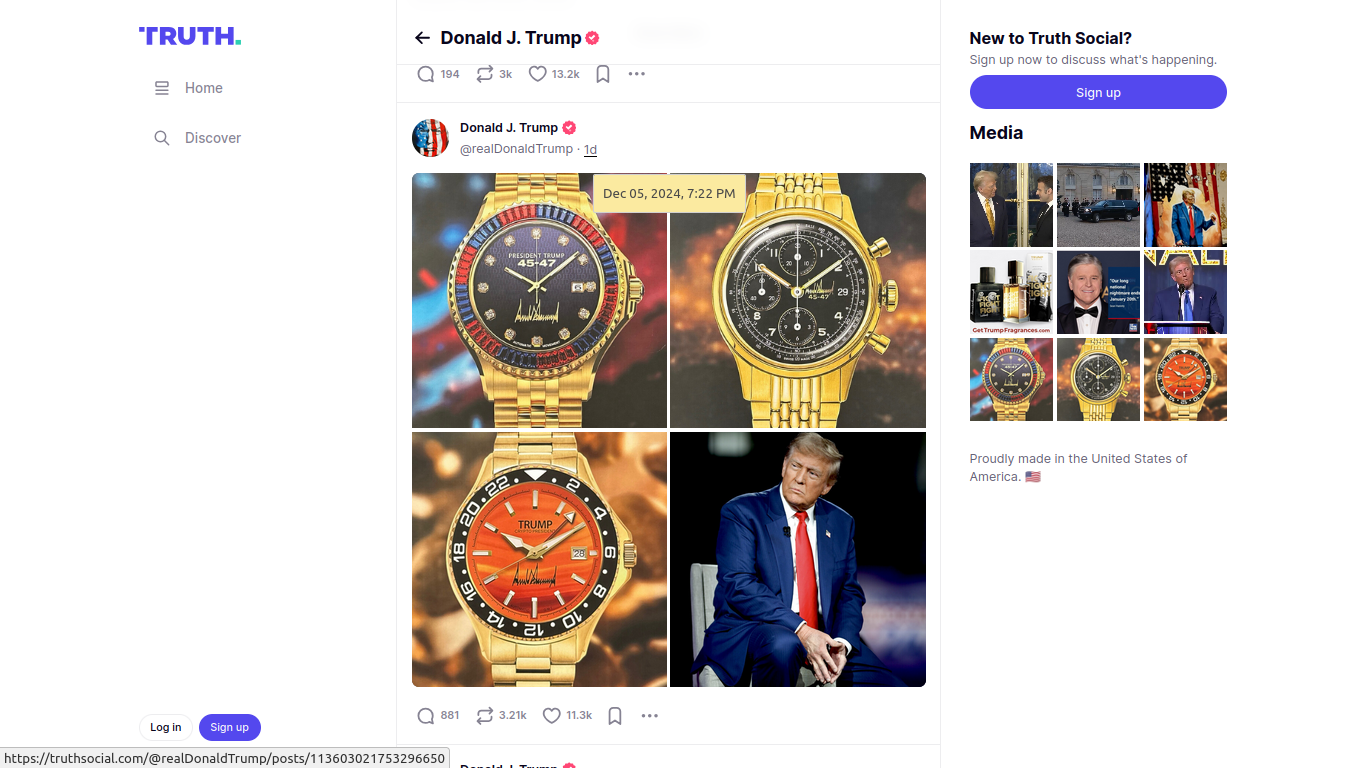The width and height of the screenshot is (1366, 768).
Task: Open the more options menu on the upper post
Action: click(x=637, y=74)
